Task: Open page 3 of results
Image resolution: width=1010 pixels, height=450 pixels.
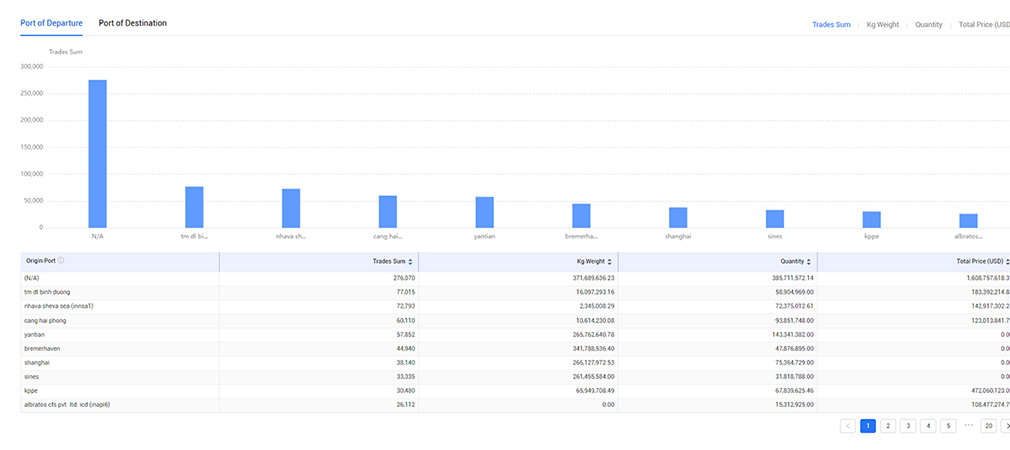Action: click(x=908, y=426)
